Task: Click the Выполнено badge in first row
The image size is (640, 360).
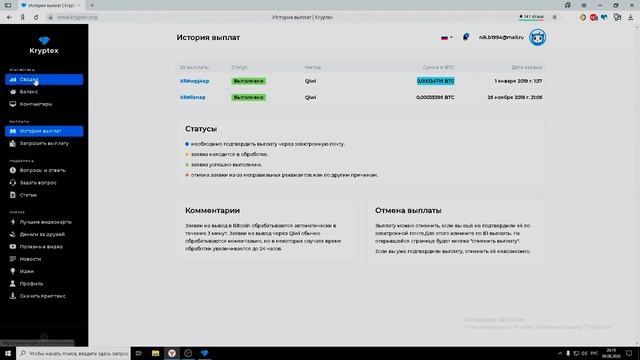Action: 249,81
